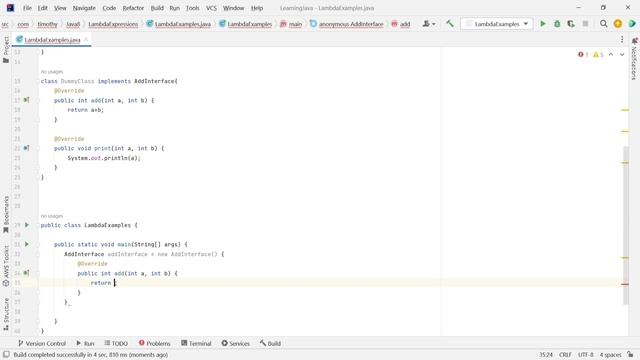Open the LambdaExamples run configuration dropdown

click(497, 24)
